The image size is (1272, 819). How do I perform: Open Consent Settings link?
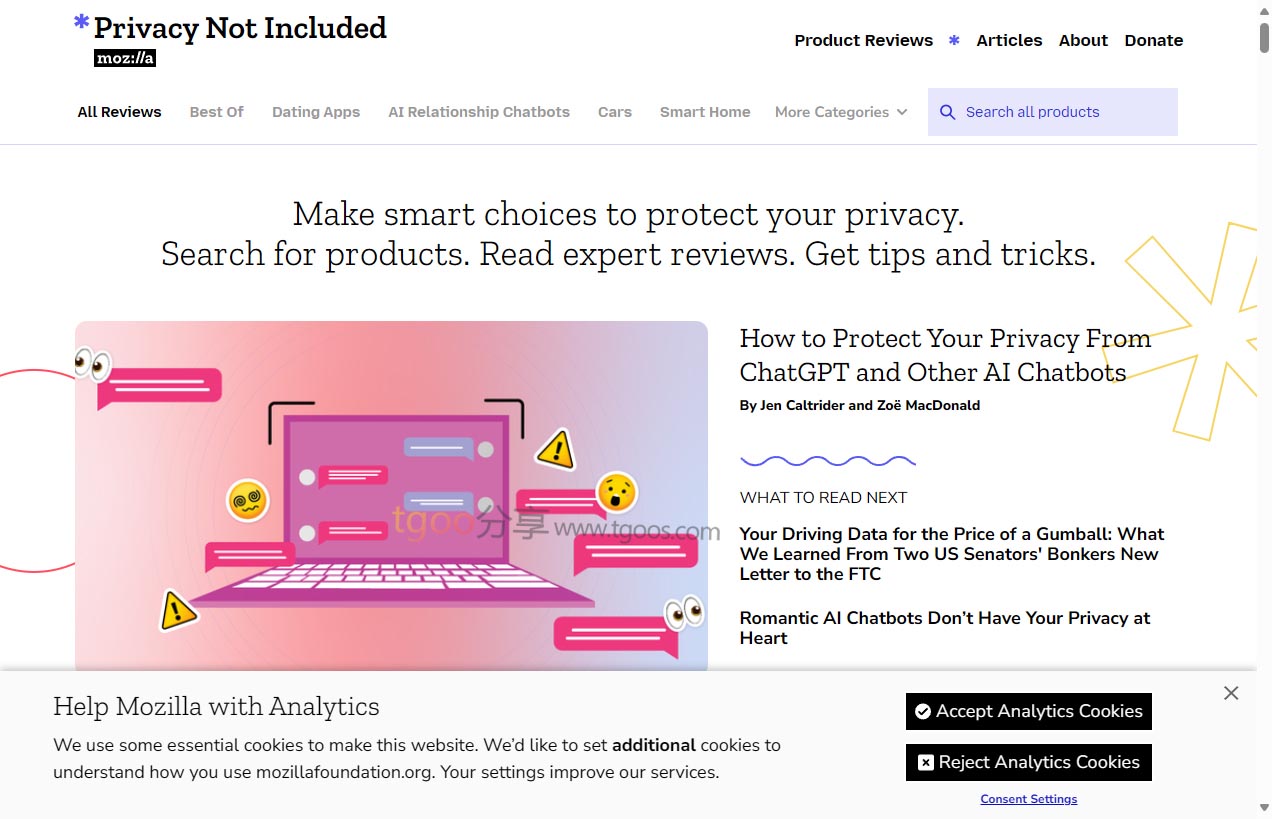point(1029,799)
